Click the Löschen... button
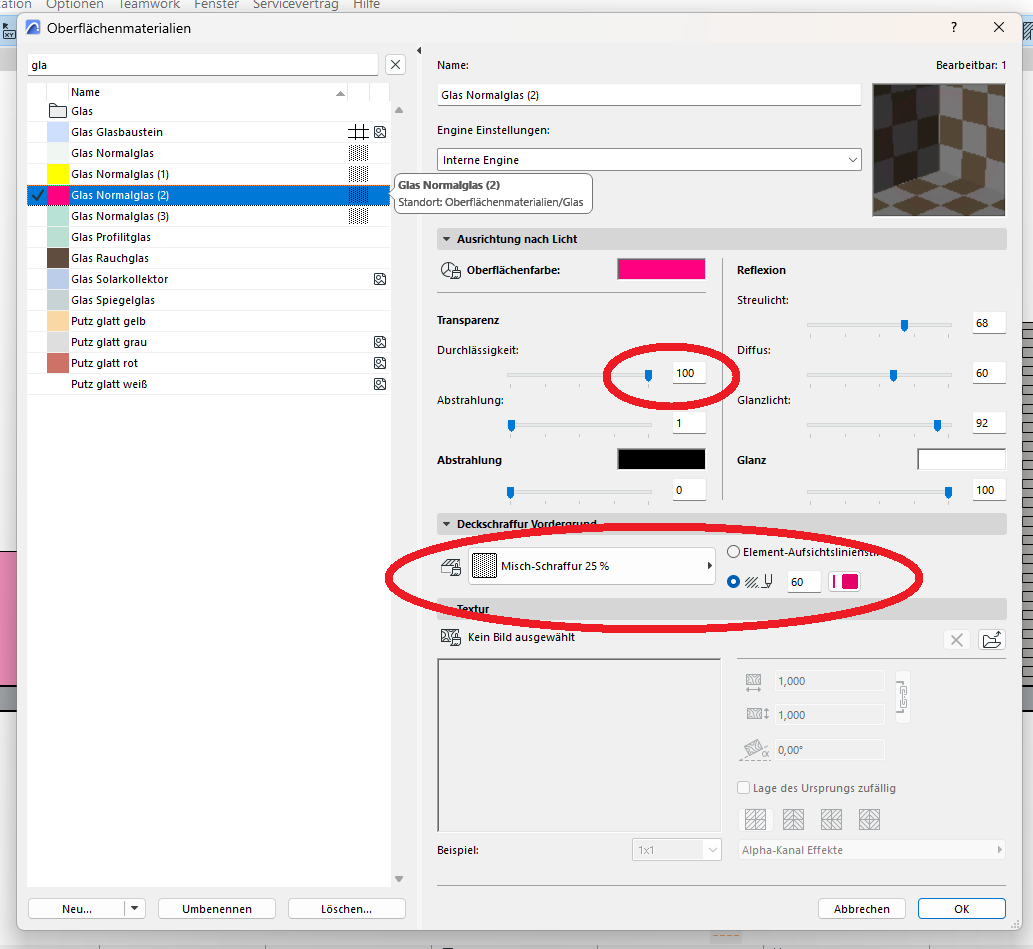 point(347,909)
